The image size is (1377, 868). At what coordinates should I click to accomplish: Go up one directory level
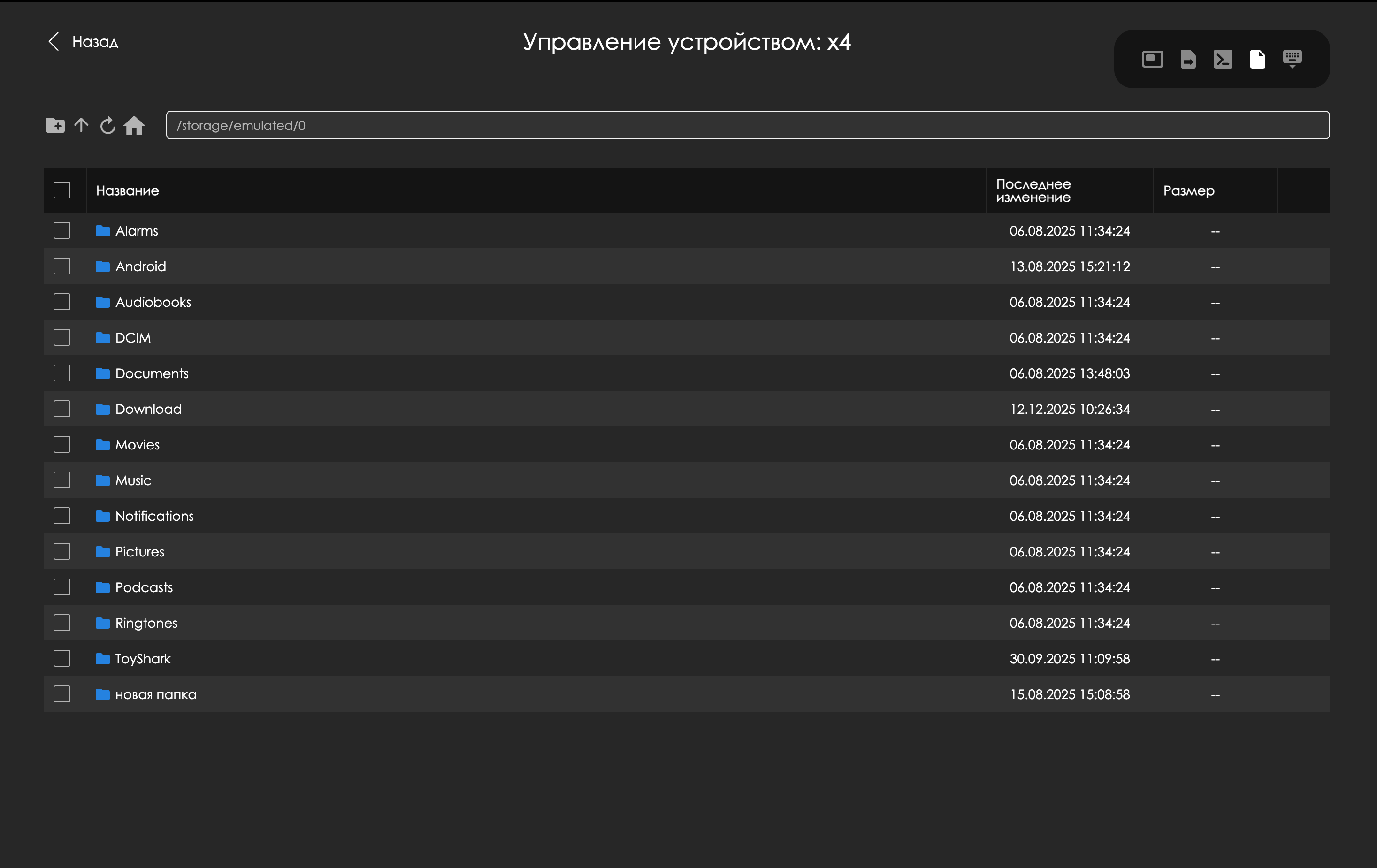(x=81, y=125)
